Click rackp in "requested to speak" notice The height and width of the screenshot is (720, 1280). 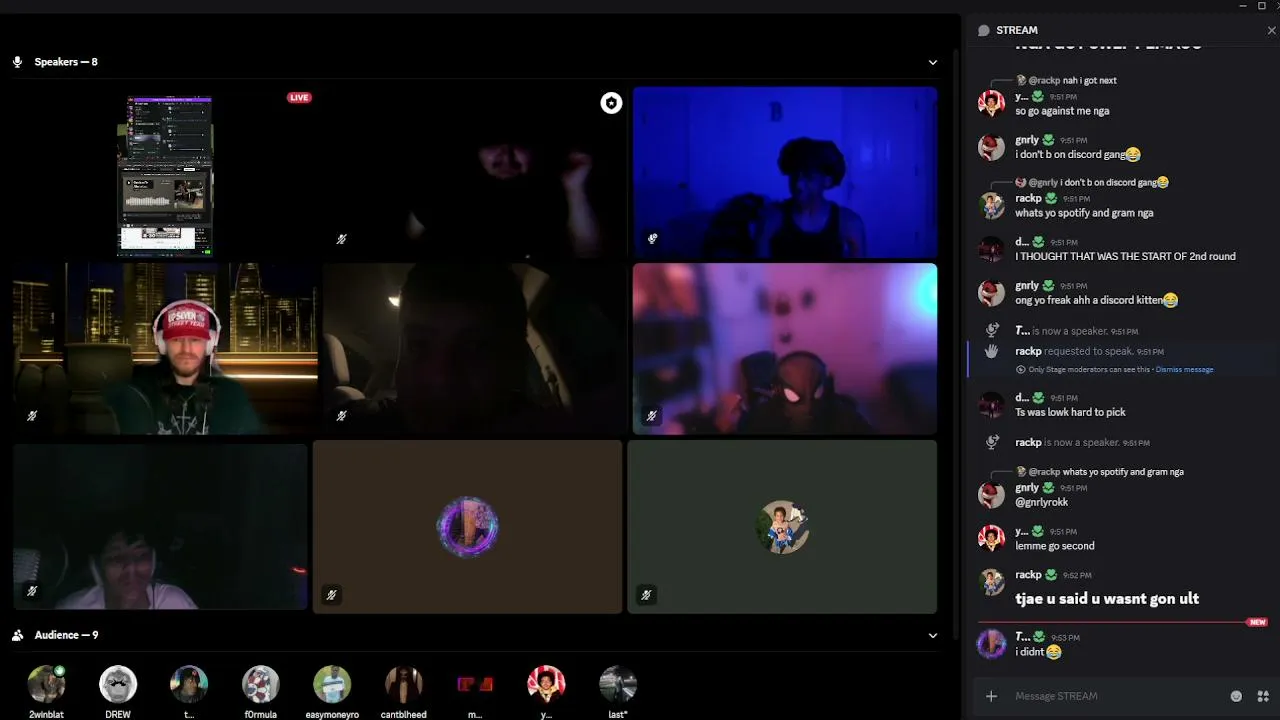coord(1028,351)
